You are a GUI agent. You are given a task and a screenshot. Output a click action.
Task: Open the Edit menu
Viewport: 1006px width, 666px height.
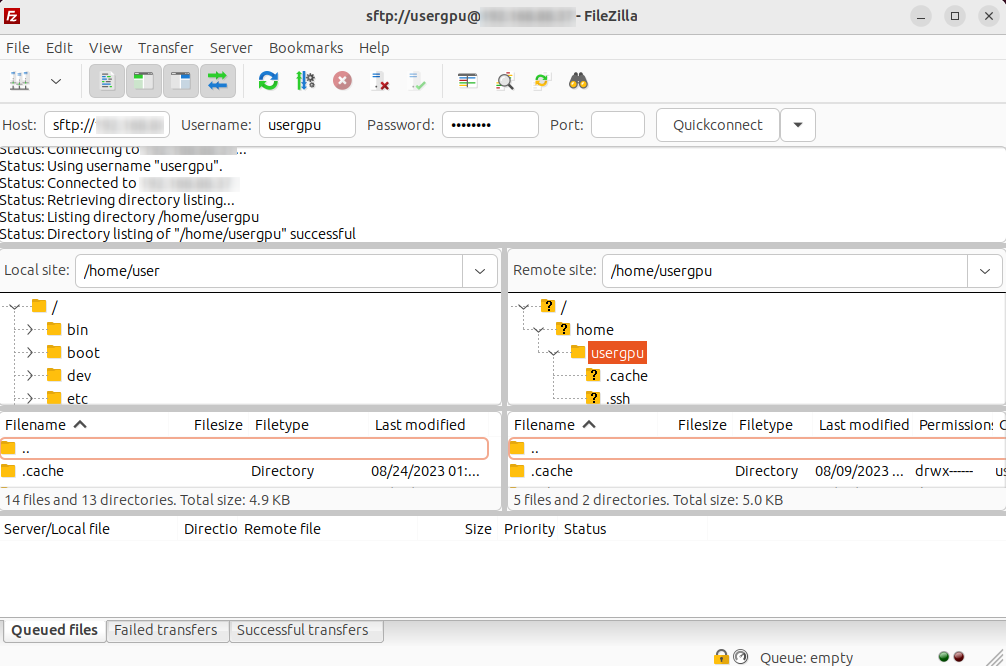tap(59, 48)
